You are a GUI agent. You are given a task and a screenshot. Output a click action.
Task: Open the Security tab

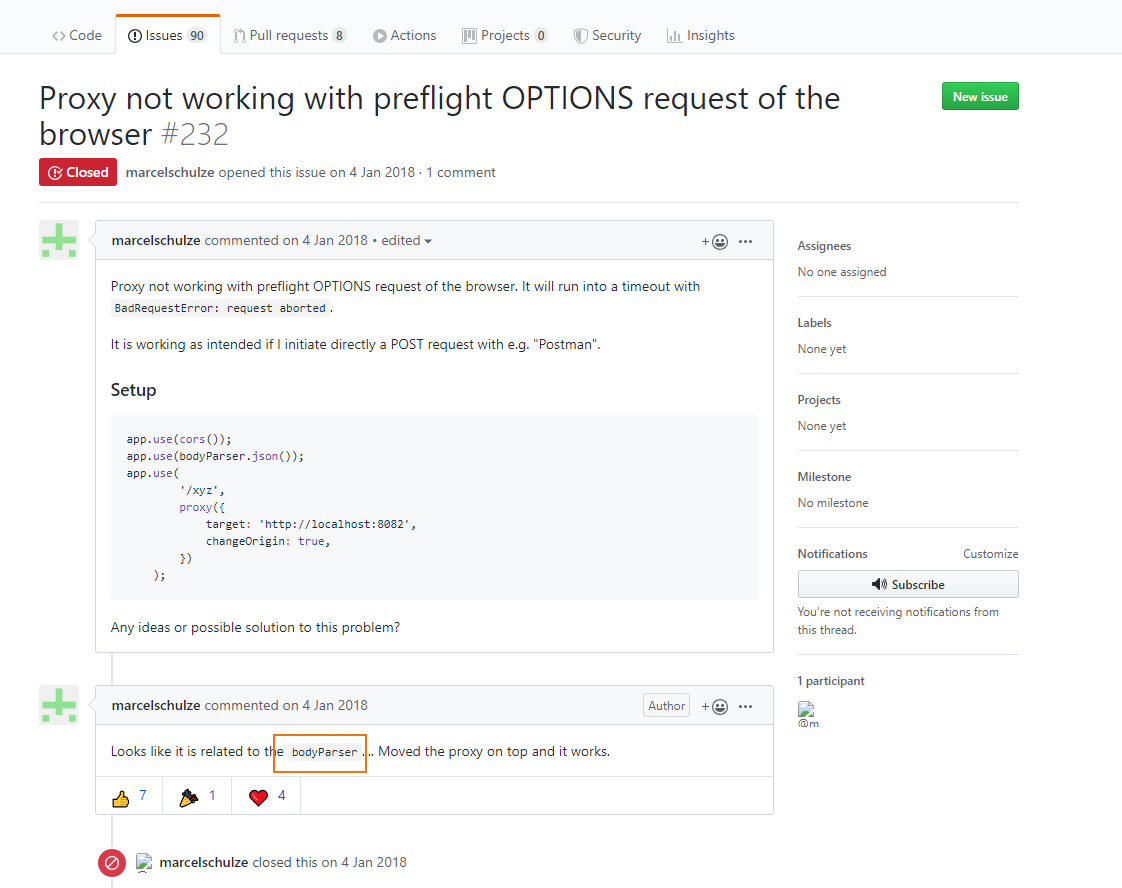tap(607, 35)
